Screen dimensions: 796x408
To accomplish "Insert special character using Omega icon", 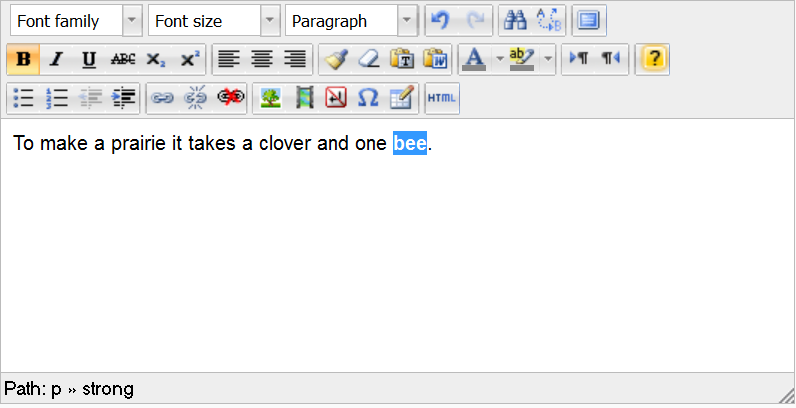I will [x=368, y=98].
